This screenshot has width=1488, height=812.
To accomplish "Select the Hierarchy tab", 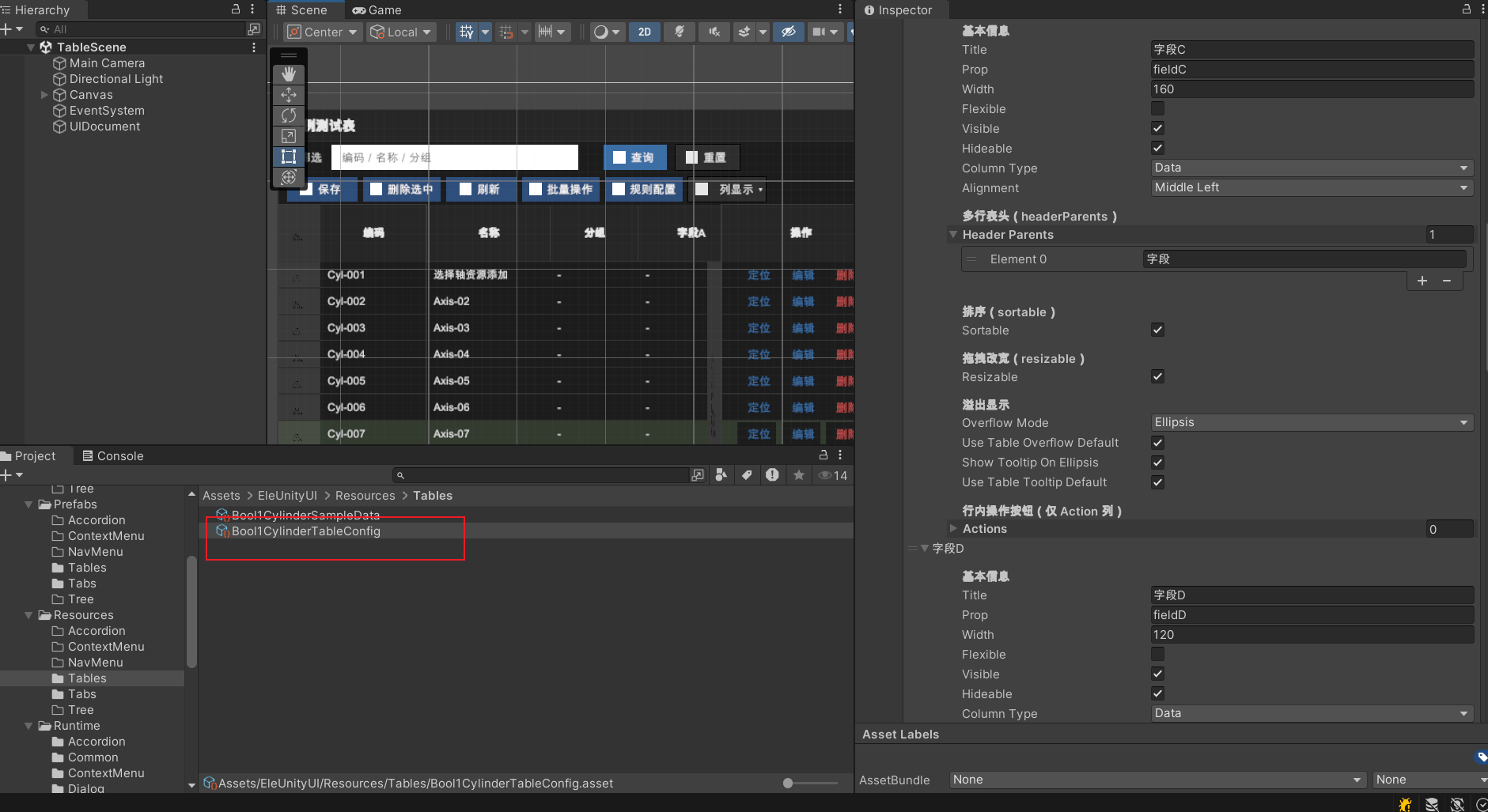I will coord(36,10).
